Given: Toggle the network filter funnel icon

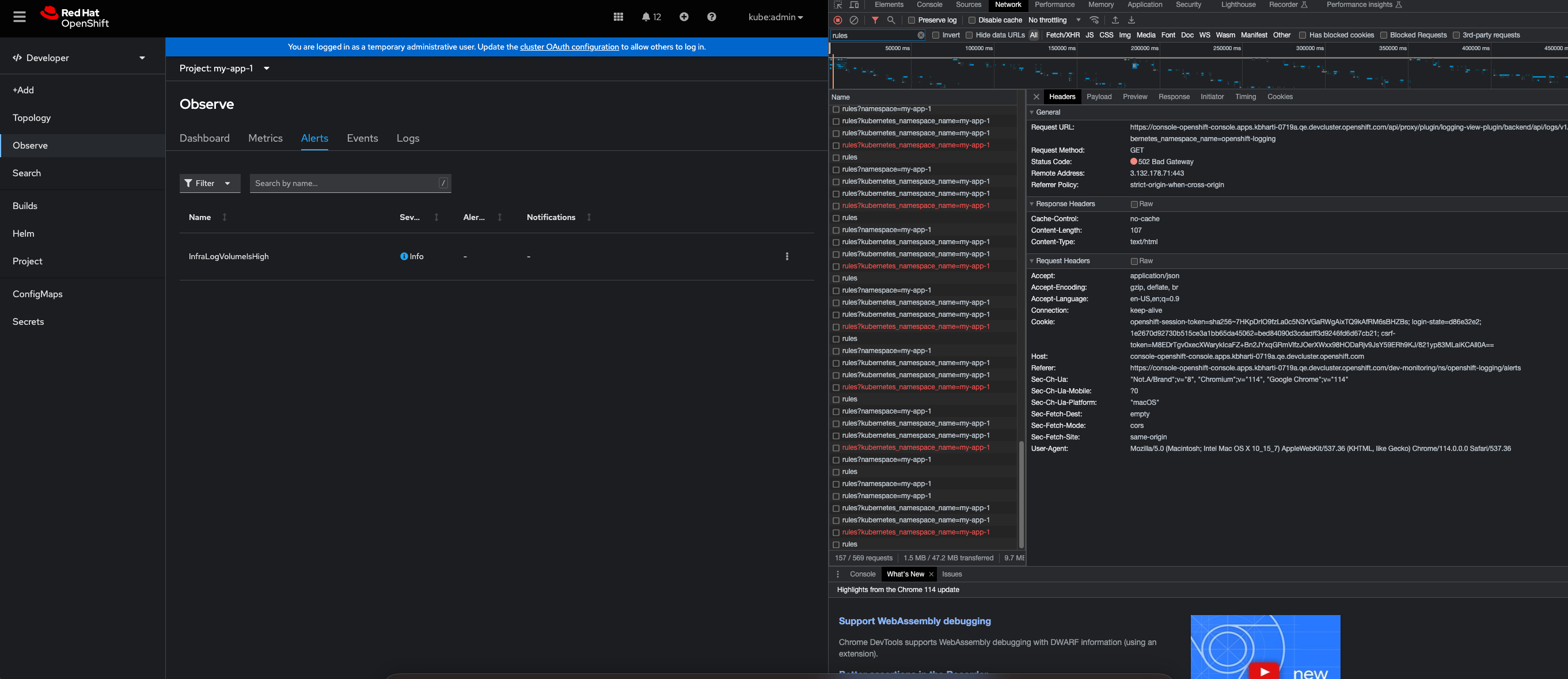Looking at the screenshot, I should [x=875, y=20].
